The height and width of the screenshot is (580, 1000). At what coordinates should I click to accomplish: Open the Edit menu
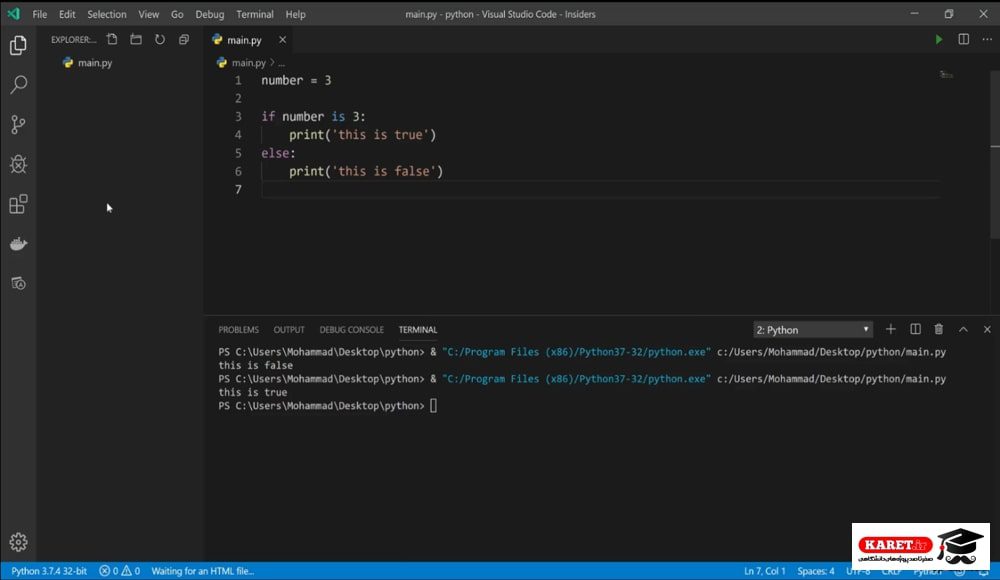67,14
